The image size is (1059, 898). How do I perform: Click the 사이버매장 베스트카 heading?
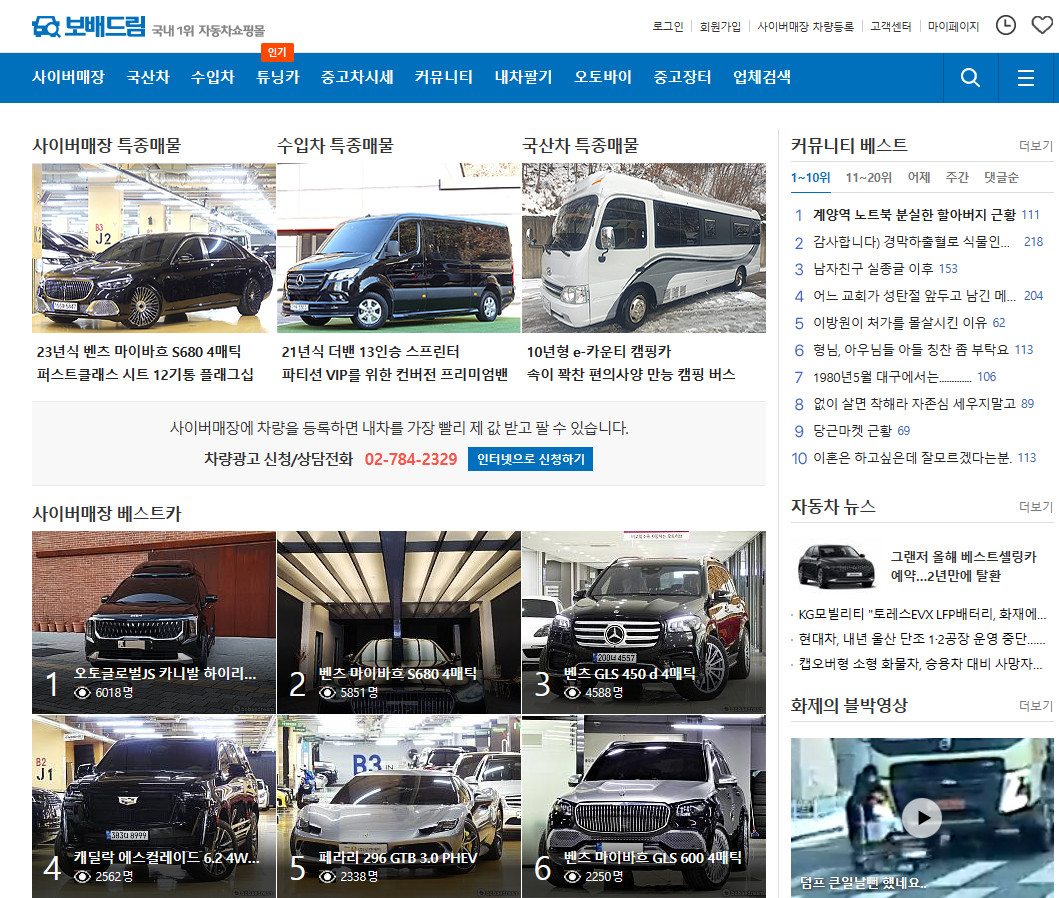107,514
